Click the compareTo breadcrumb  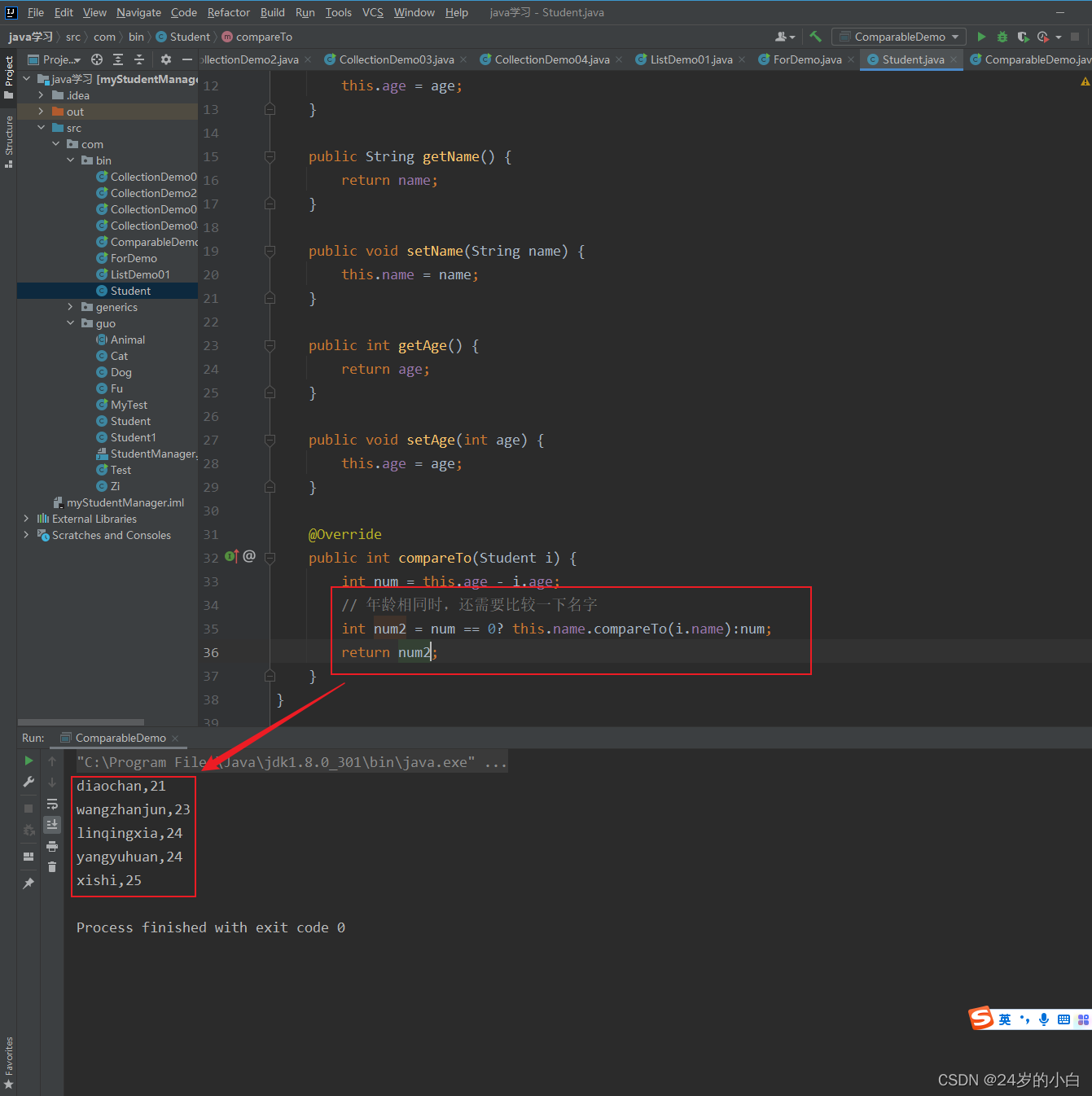click(x=257, y=37)
